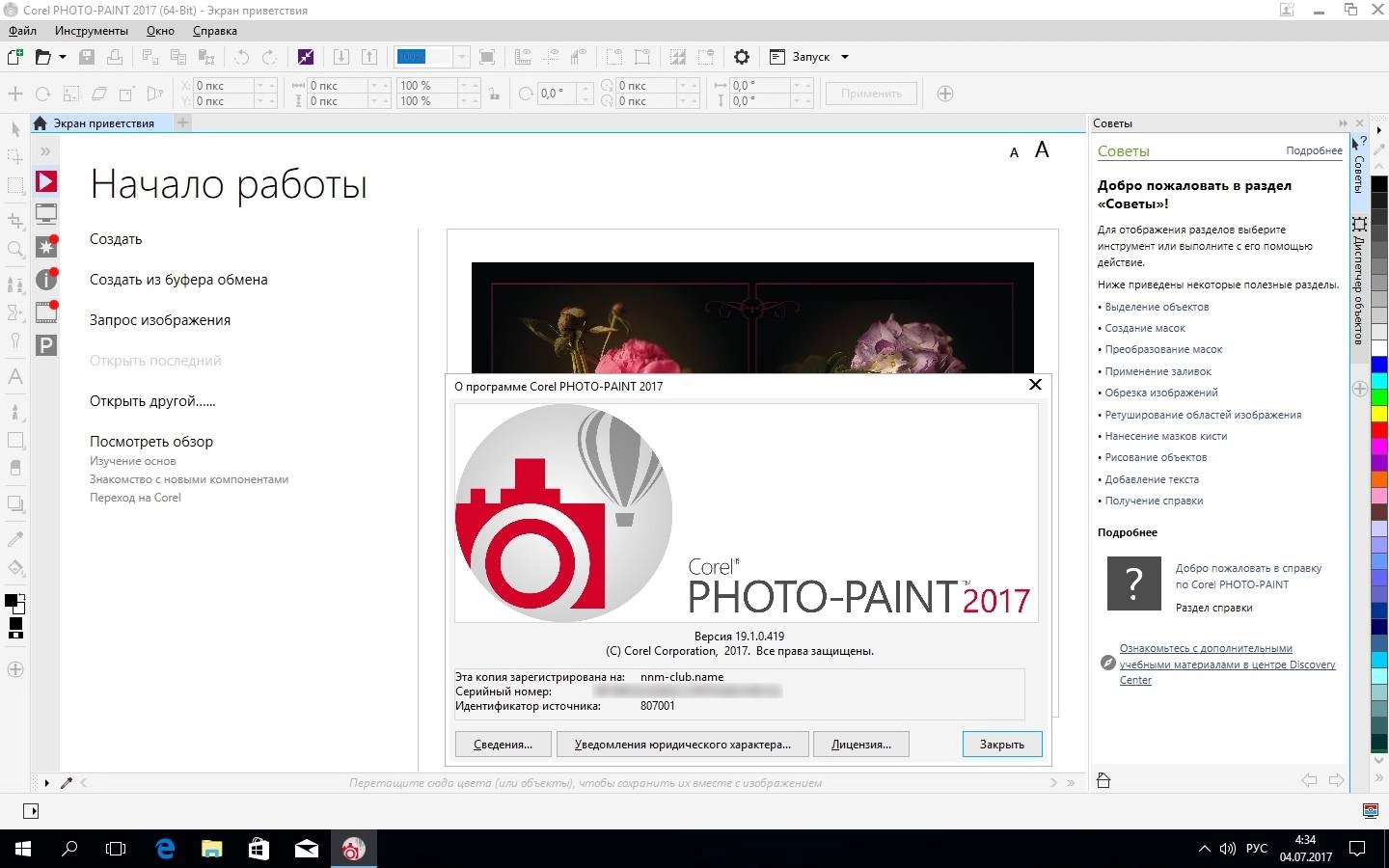Select the Pick tool arrow
The image size is (1389, 868).
coord(15,129)
